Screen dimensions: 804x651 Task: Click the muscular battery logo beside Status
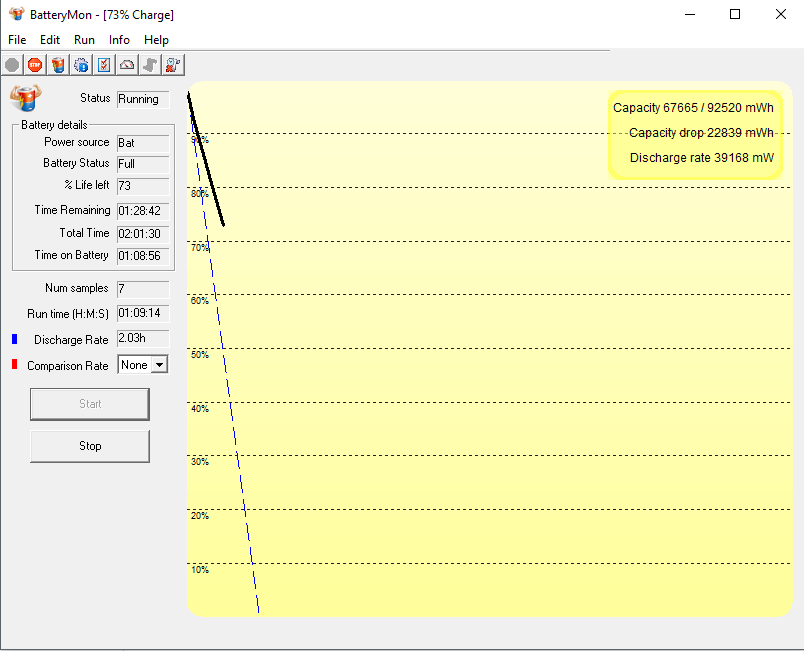click(x=25, y=97)
